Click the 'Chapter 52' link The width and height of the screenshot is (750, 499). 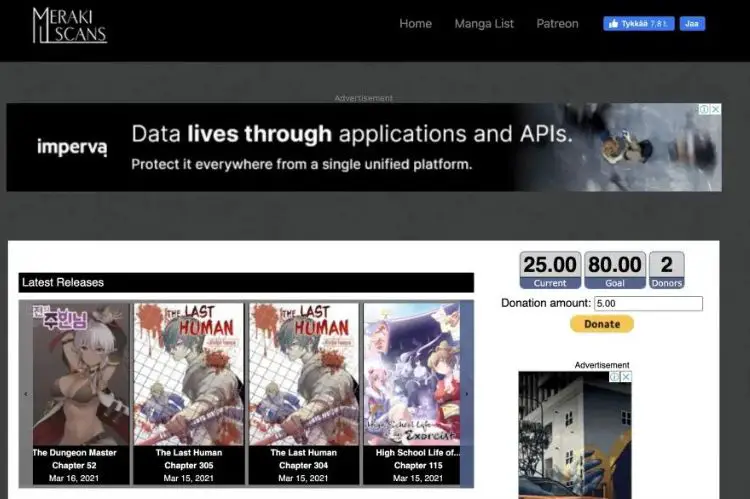click(x=74, y=465)
